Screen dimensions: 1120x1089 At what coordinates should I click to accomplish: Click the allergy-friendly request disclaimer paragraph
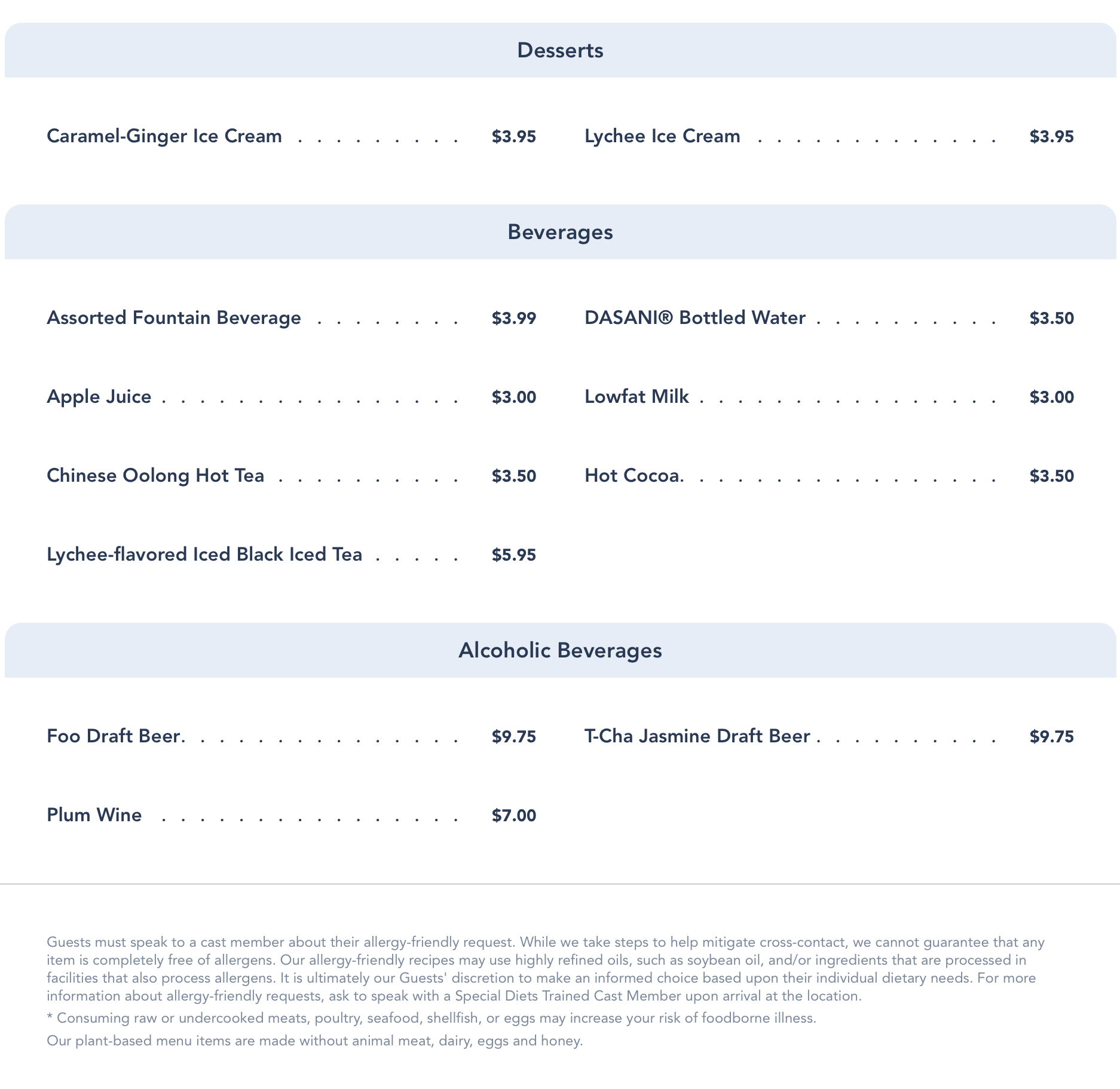coord(545,969)
